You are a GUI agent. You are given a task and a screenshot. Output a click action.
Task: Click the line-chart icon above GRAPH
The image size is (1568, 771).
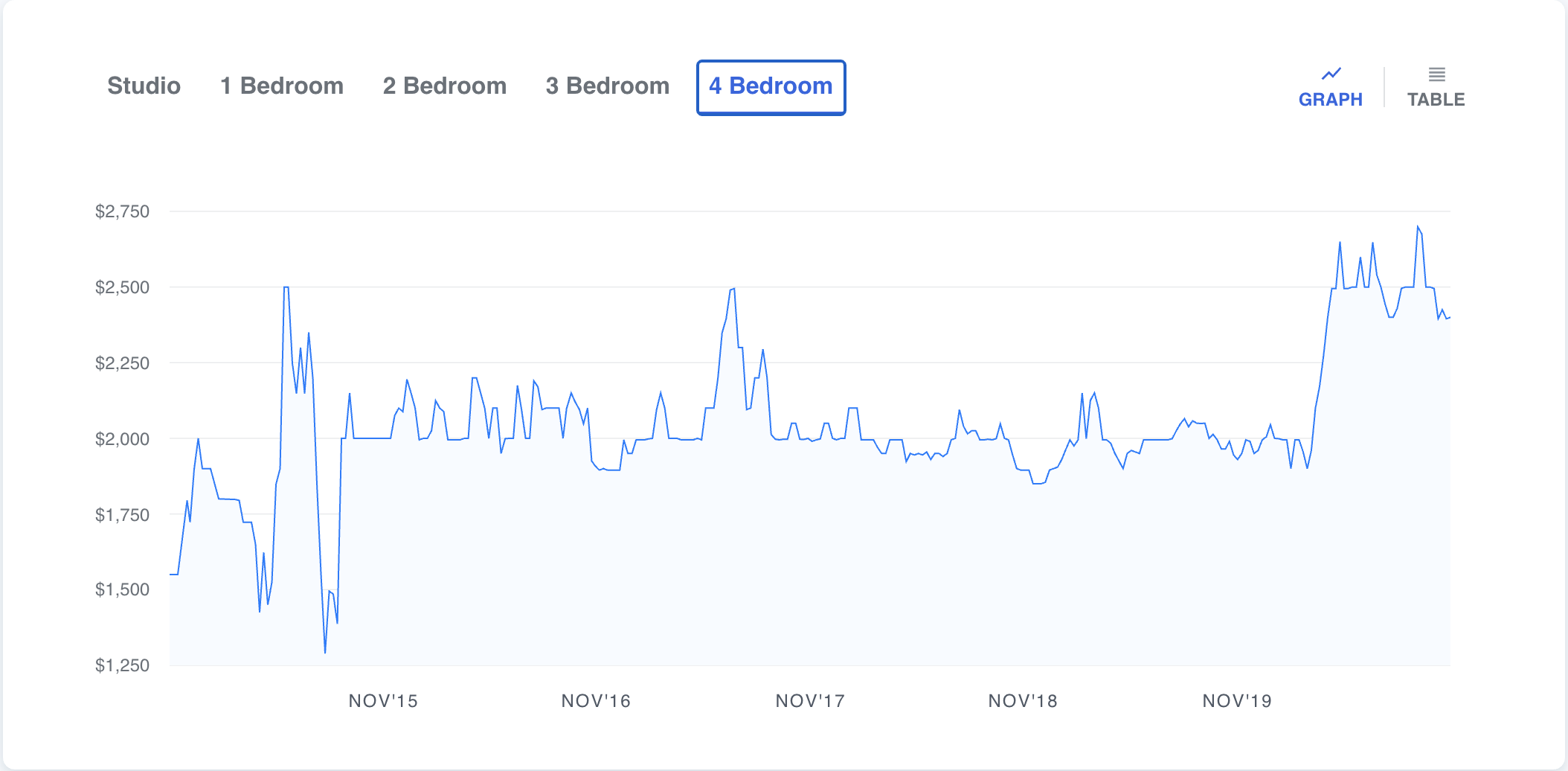click(1331, 74)
